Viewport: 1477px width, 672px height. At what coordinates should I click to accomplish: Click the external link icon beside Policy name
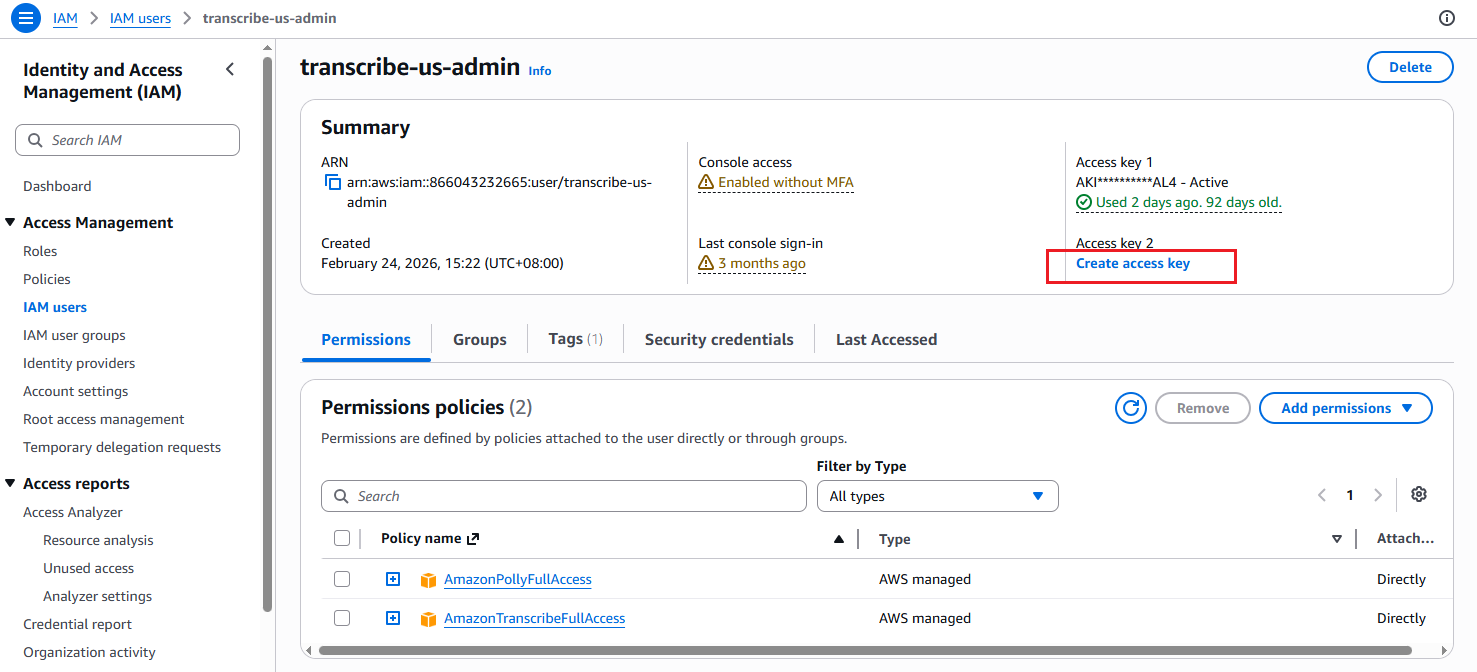[473, 538]
